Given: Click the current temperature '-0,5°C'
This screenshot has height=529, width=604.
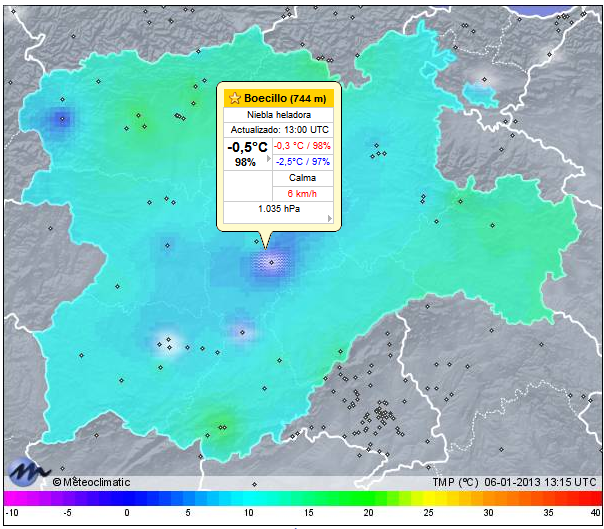Looking at the screenshot, I should tap(247, 147).
